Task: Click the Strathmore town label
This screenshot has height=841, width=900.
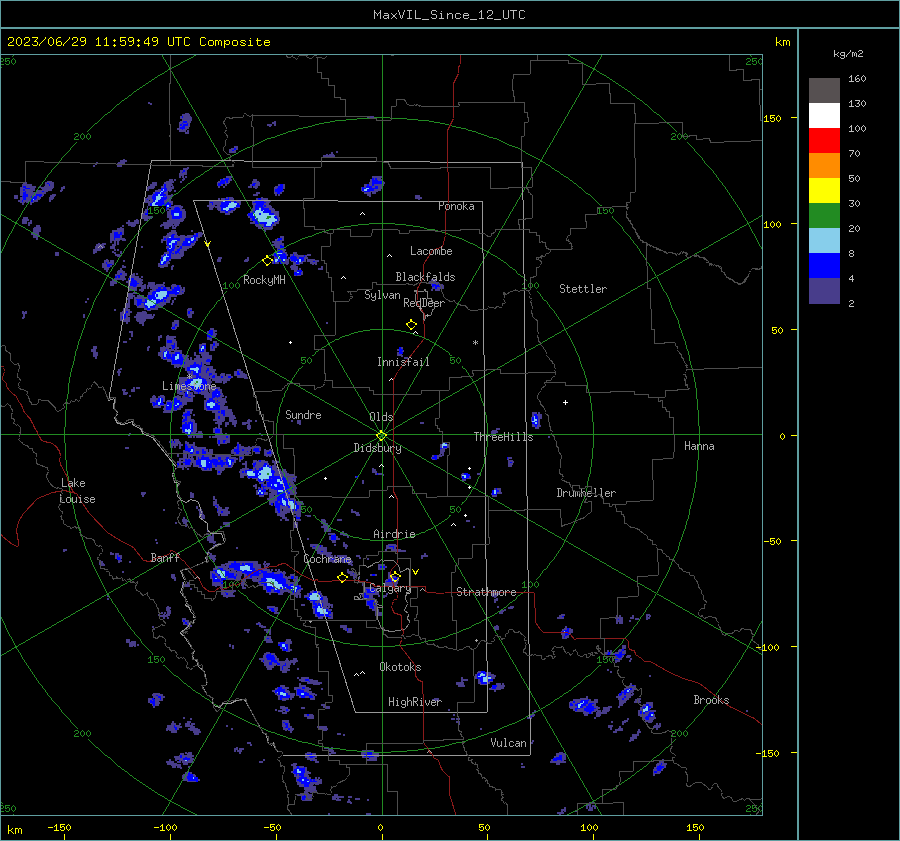Action: 486,592
